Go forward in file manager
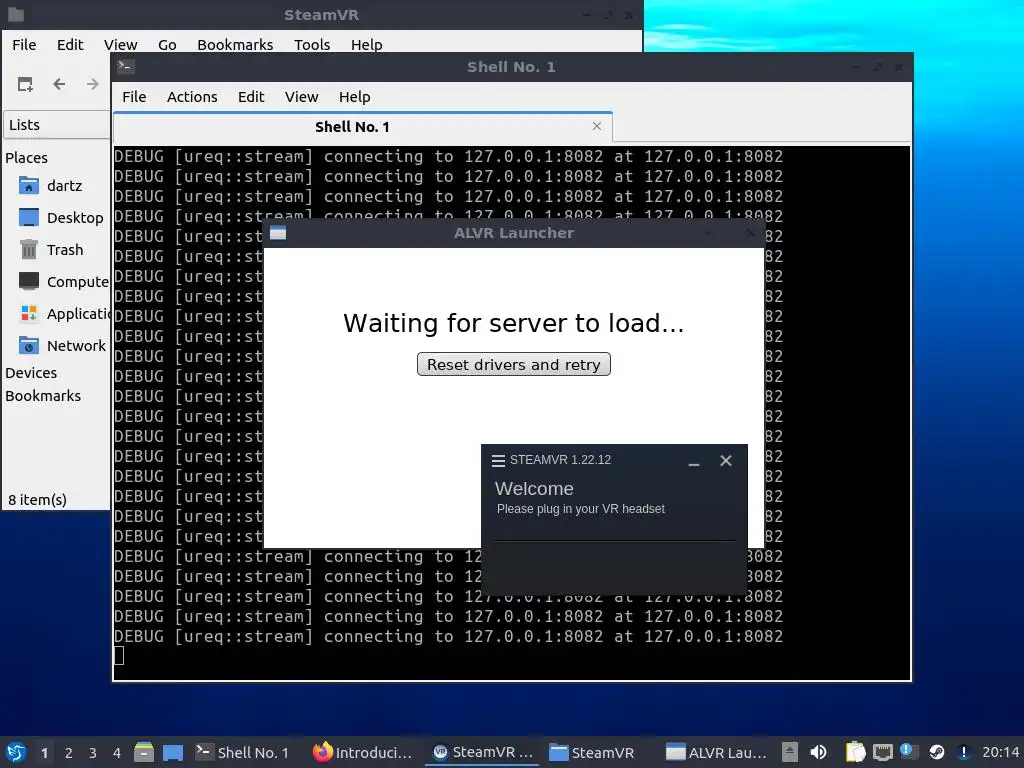This screenshot has width=1024, height=768. [93, 84]
